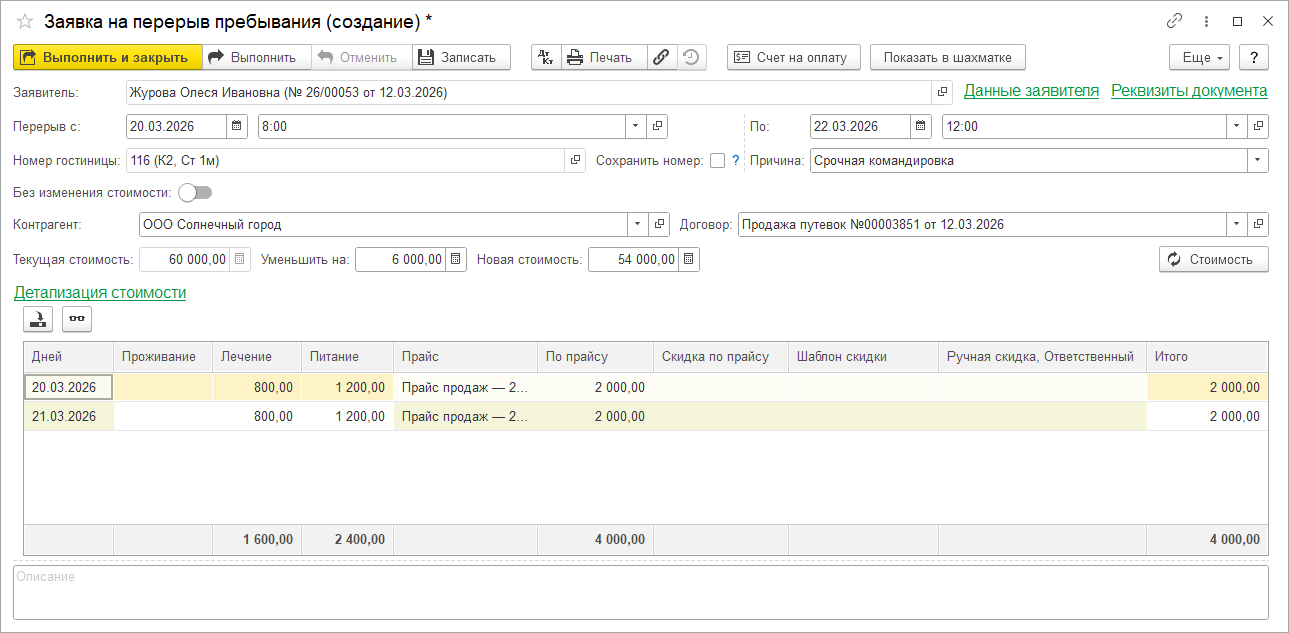Open Данные заявителя link

[1031, 91]
